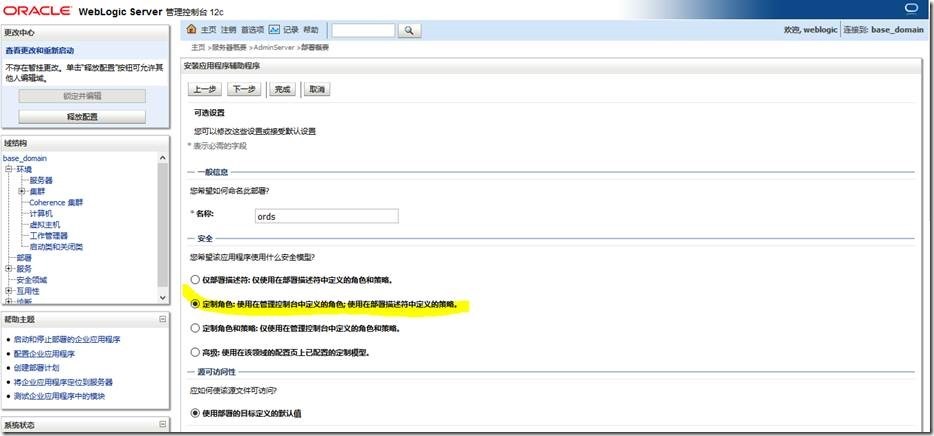The height and width of the screenshot is (436, 934).
Task: Click the 名称 input field containing ords
Action: click(x=326, y=216)
